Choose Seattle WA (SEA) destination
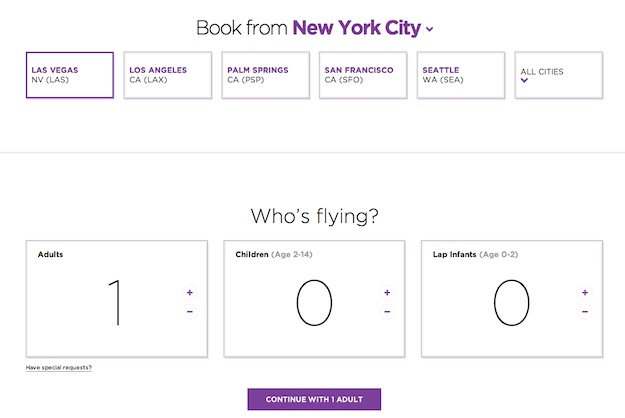The image size is (625, 418). (x=461, y=75)
